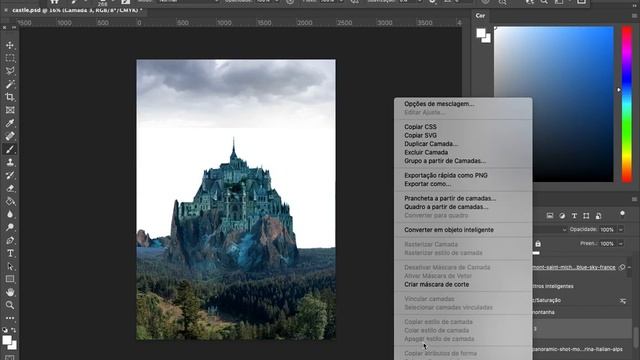
Task: Toggle the lock all layer button
Action: click(538, 244)
